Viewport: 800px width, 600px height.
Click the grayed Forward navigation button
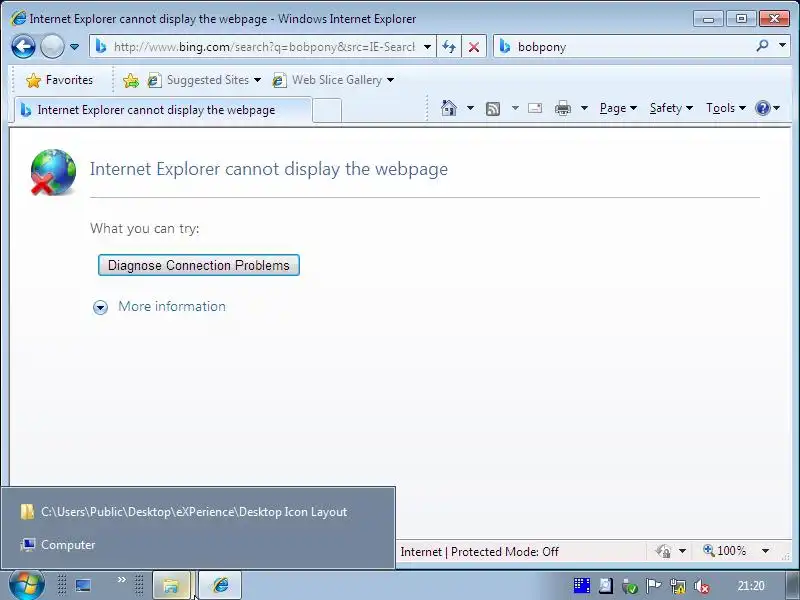52,47
